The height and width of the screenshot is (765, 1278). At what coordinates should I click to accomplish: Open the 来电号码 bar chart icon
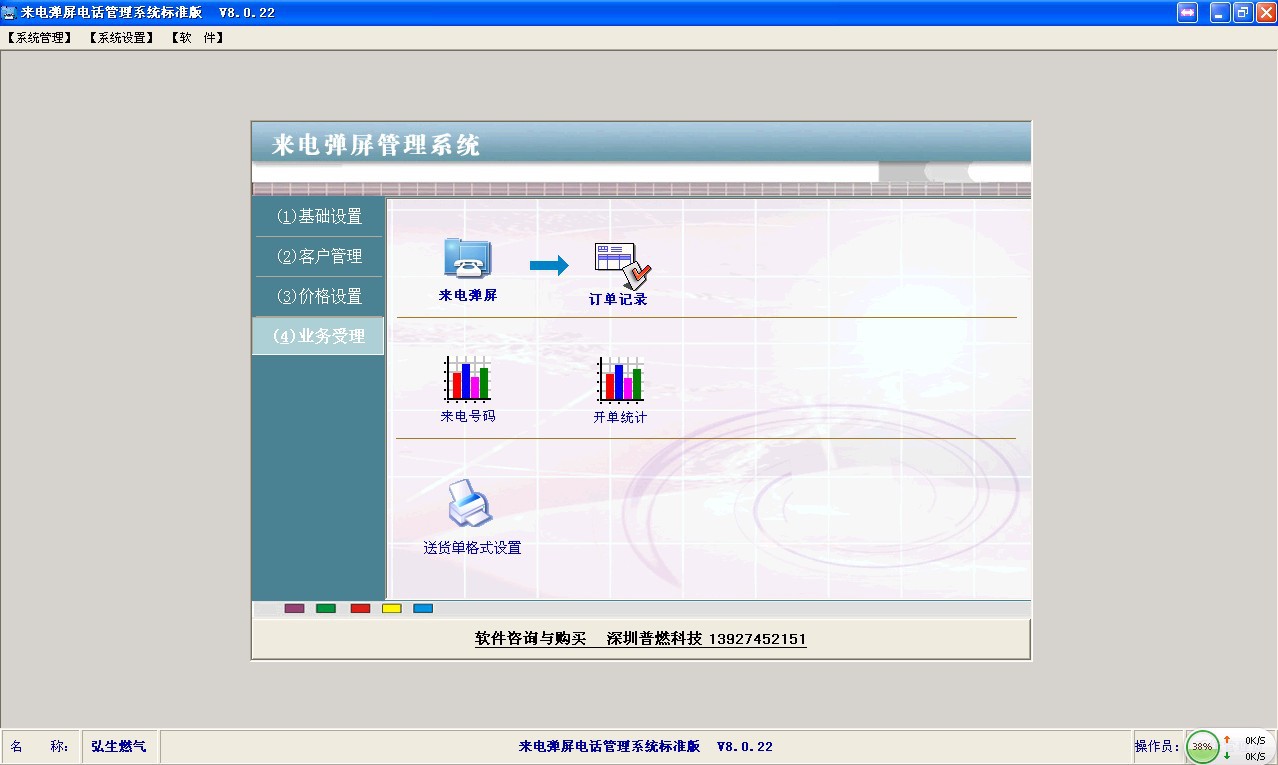coord(467,379)
